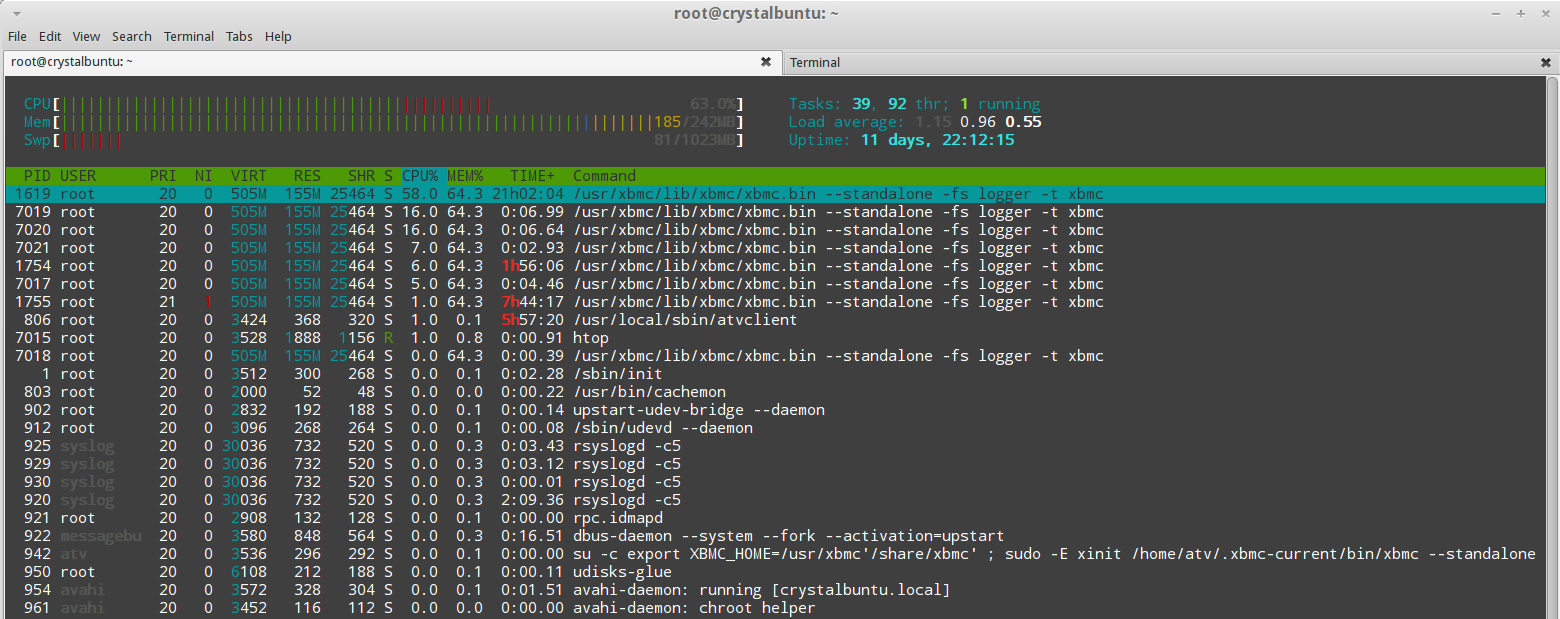Viewport: 1560px width, 619px height.
Task: Click the Load average readout
Action: pyautogui.click(x=915, y=122)
